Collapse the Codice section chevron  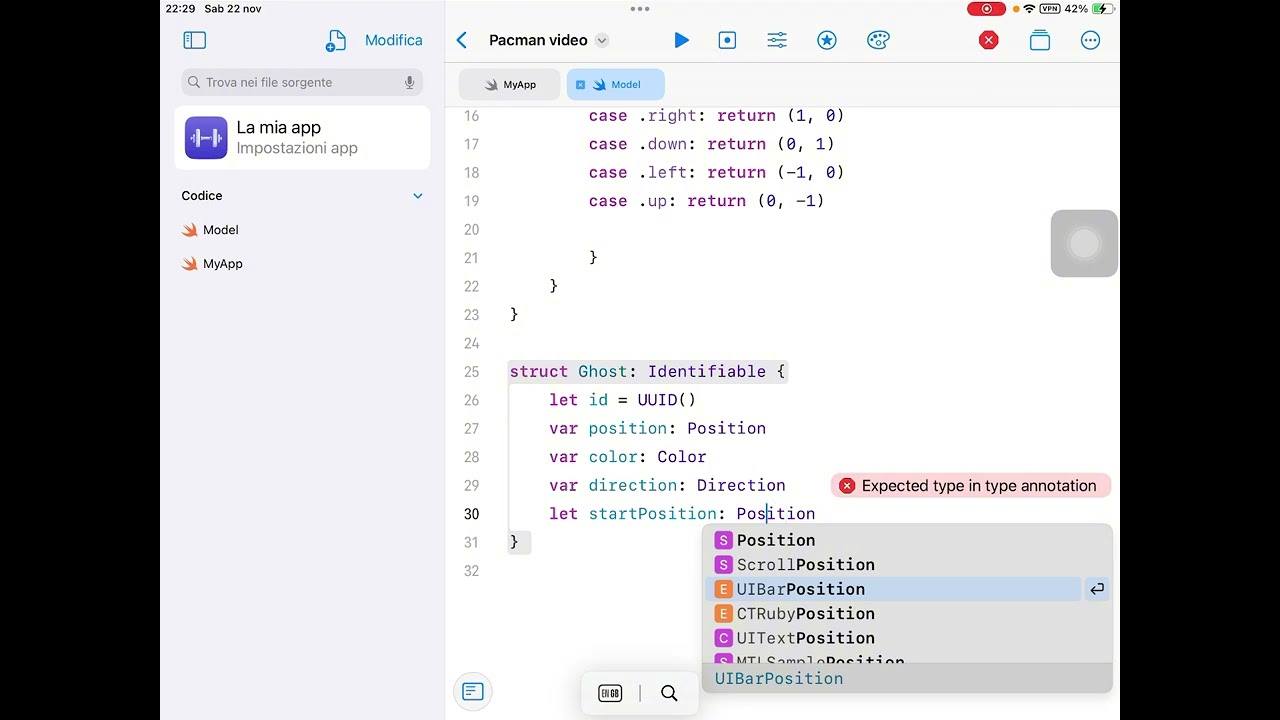(418, 196)
